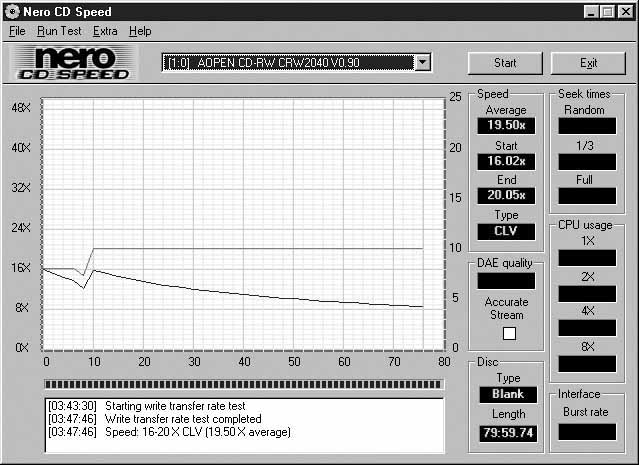Open the File menu
Screen dimensions: 639x465
pyautogui.click(x=17, y=31)
